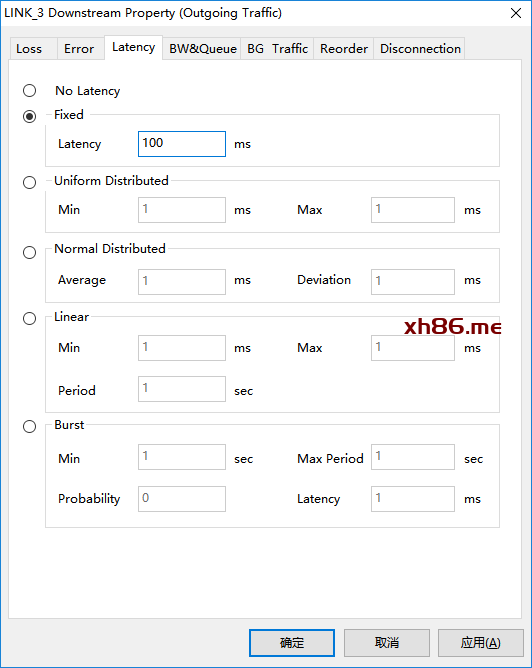Open the Disconnection tab
The image size is (532, 668).
420,49
